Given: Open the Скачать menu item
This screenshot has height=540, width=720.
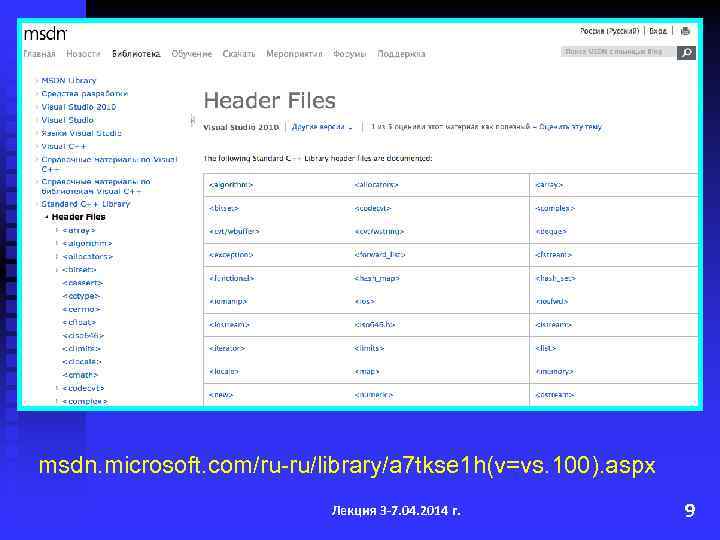Looking at the screenshot, I should point(239,54).
